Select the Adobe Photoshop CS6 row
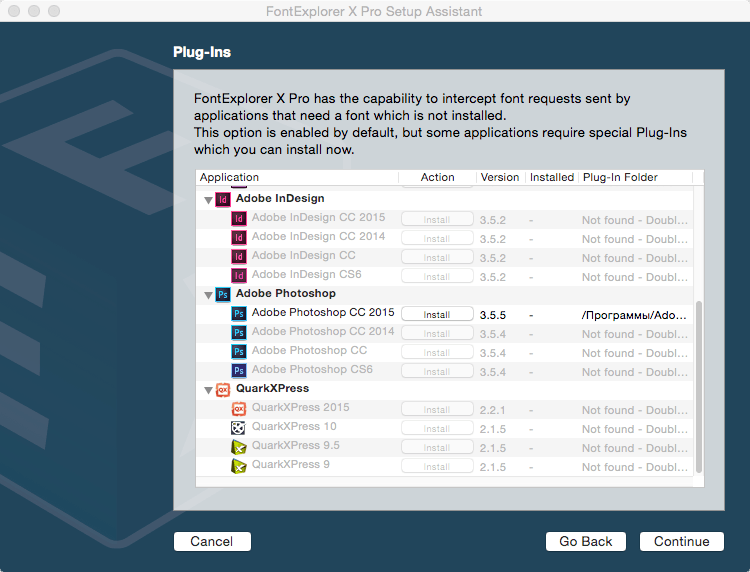Image resolution: width=750 pixels, height=572 pixels. click(x=444, y=371)
